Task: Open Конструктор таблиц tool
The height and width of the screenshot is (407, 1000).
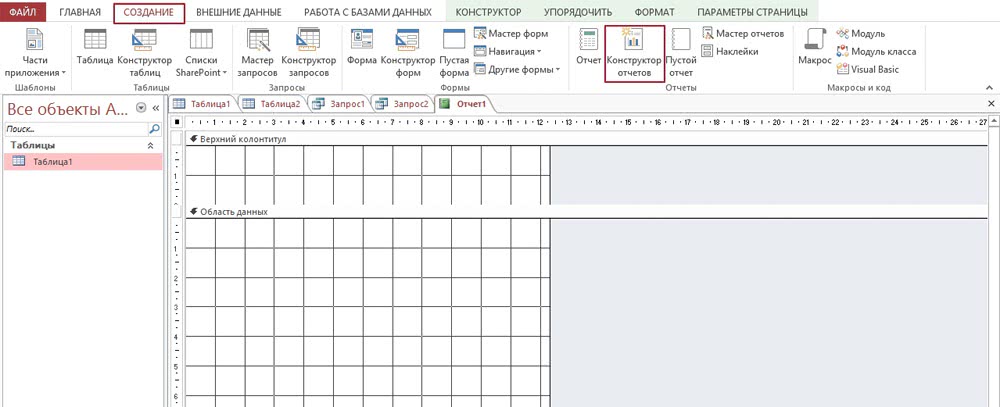Action: tap(144, 50)
